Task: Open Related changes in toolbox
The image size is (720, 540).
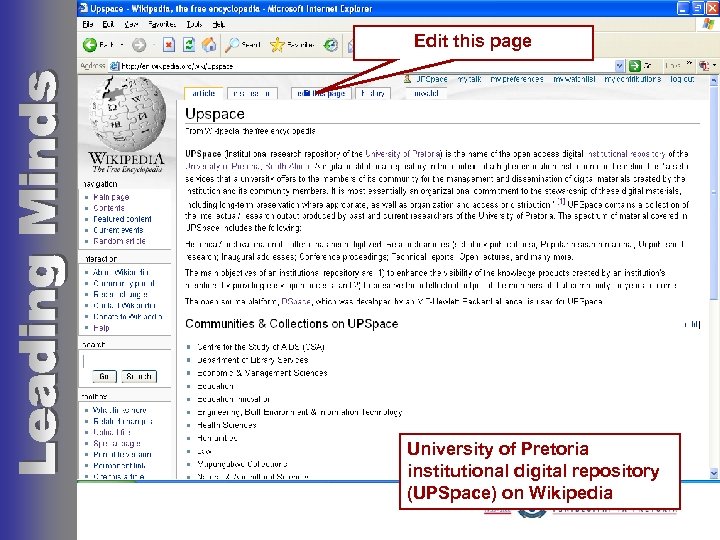Action: click(123, 421)
